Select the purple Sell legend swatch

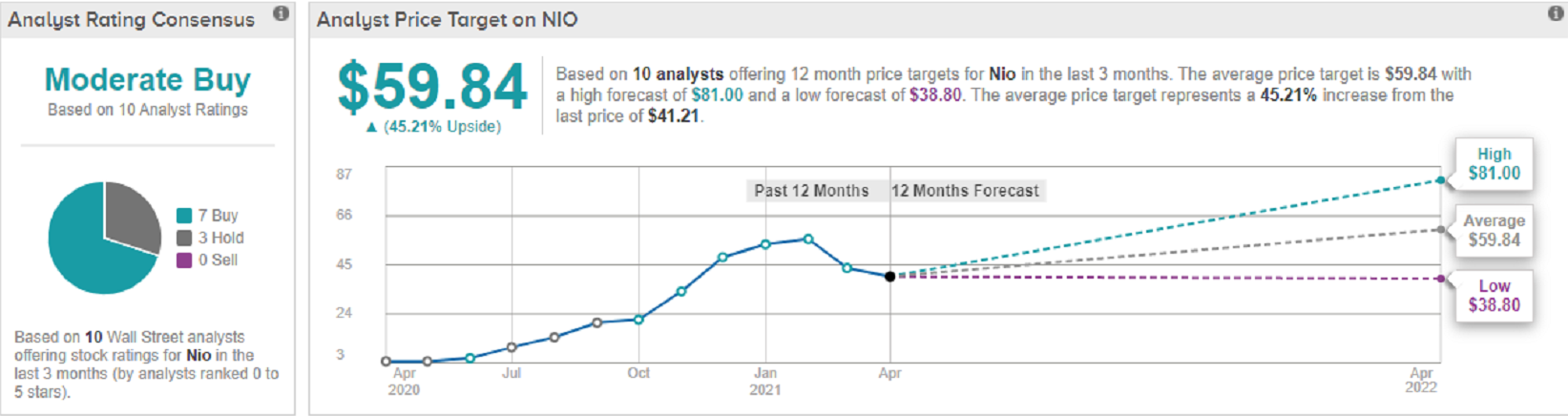184,260
